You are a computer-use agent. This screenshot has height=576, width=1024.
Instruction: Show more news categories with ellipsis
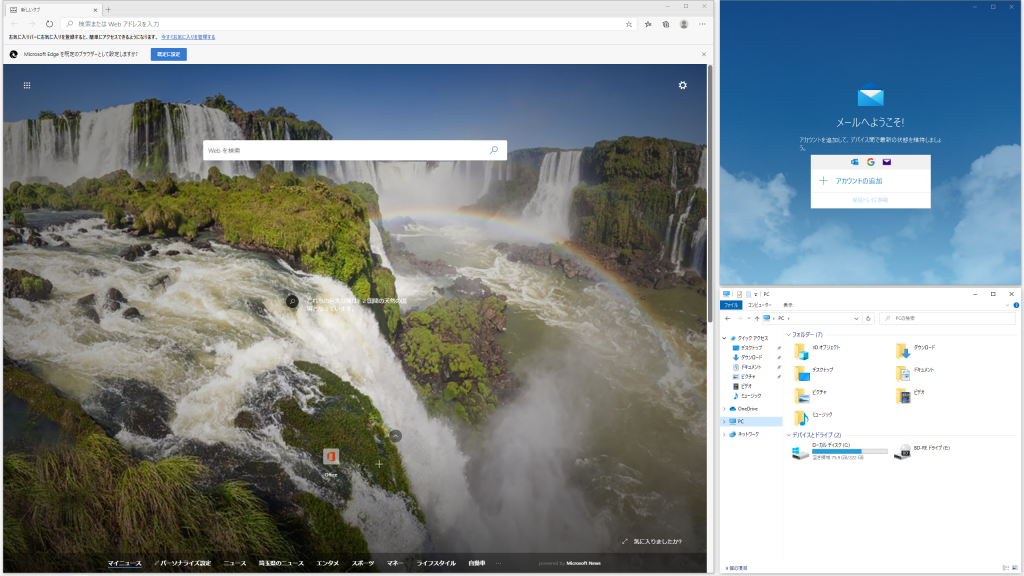point(499,563)
